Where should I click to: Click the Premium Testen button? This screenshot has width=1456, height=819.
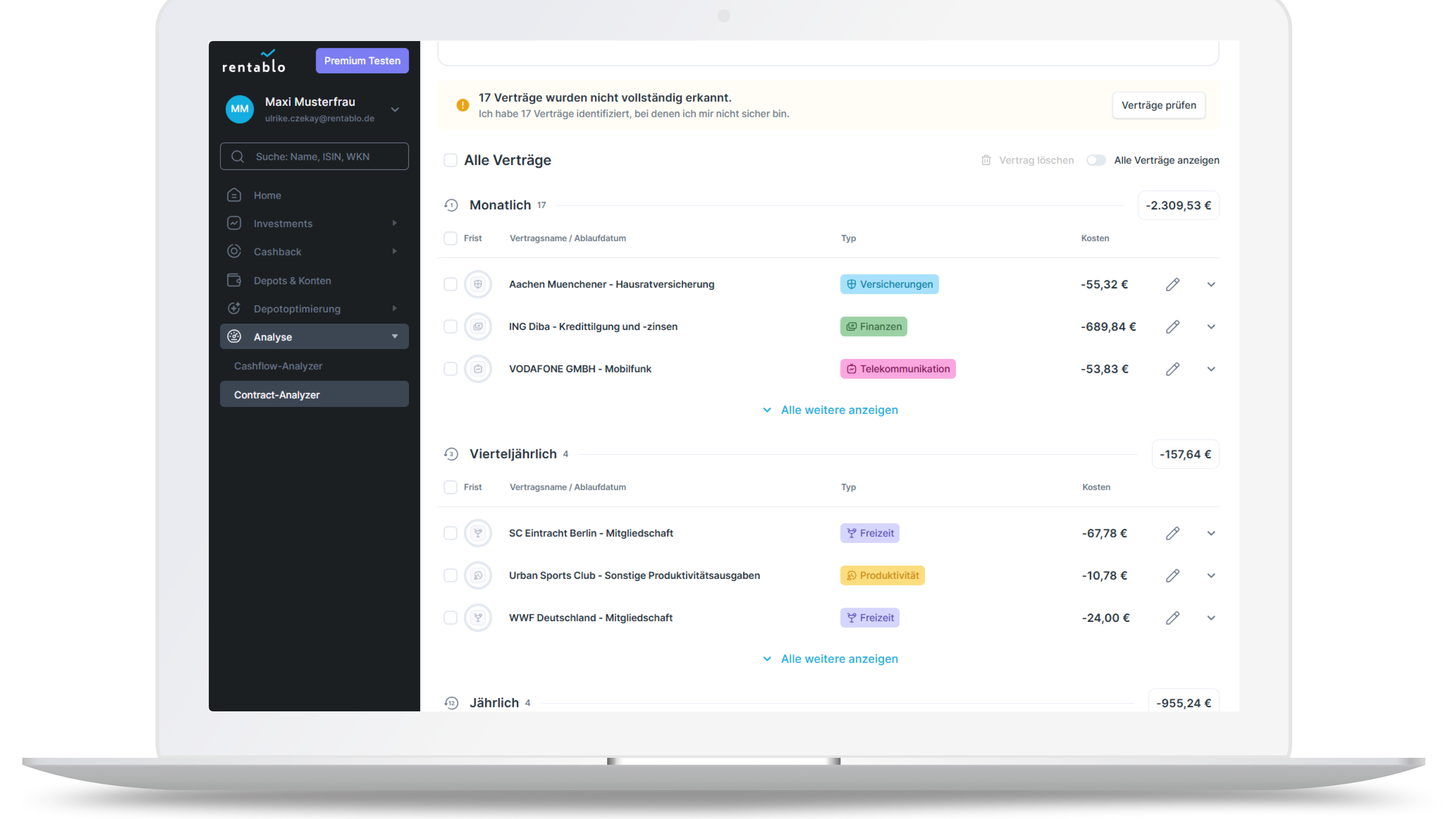[x=362, y=61]
